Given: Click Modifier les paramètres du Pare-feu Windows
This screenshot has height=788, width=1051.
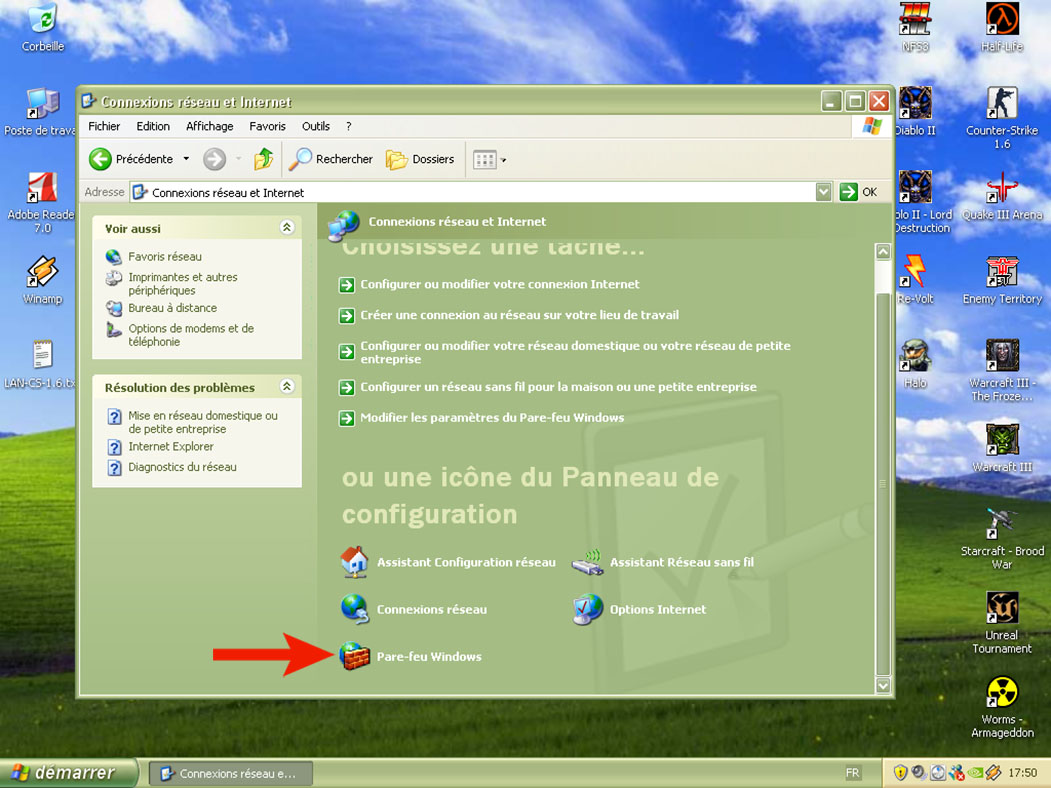Looking at the screenshot, I should pyautogui.click(x=491, y=418).
